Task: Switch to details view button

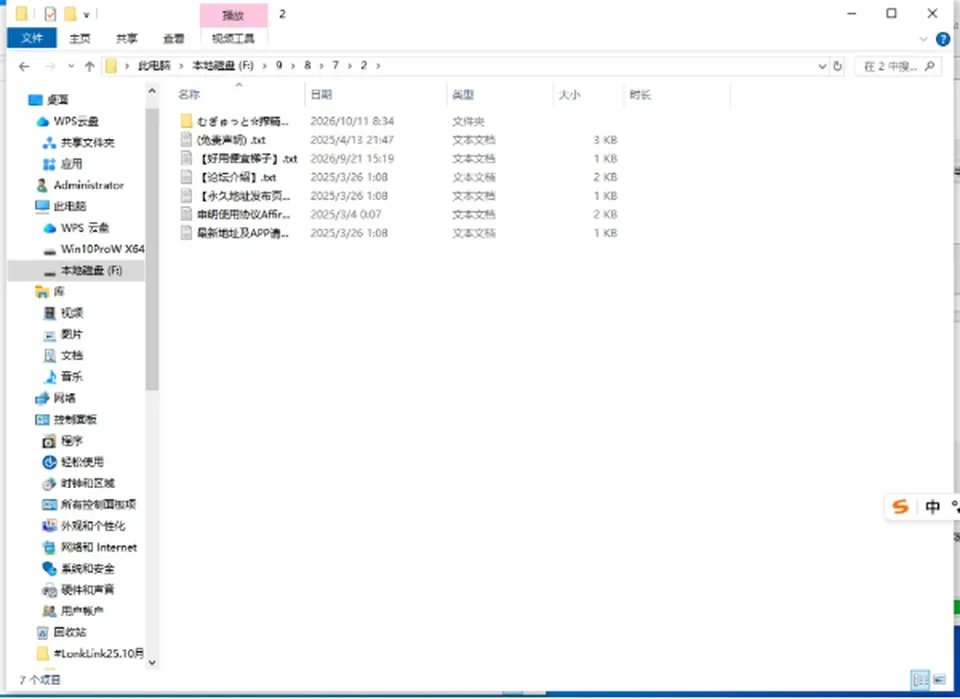Action: pos(920,679)
